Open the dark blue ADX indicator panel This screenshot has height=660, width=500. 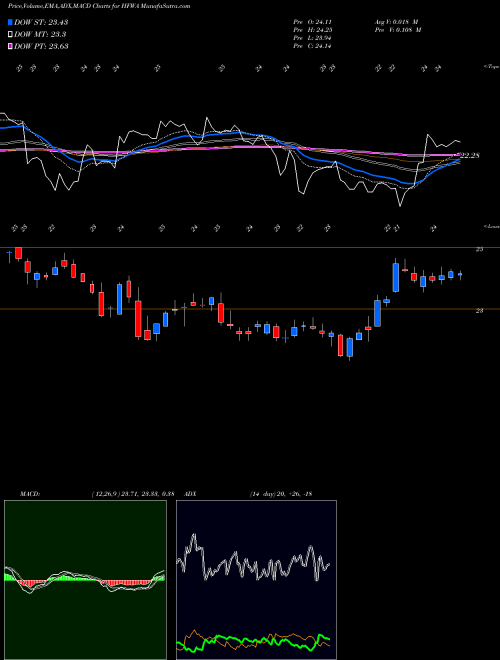tap(256, 580)
